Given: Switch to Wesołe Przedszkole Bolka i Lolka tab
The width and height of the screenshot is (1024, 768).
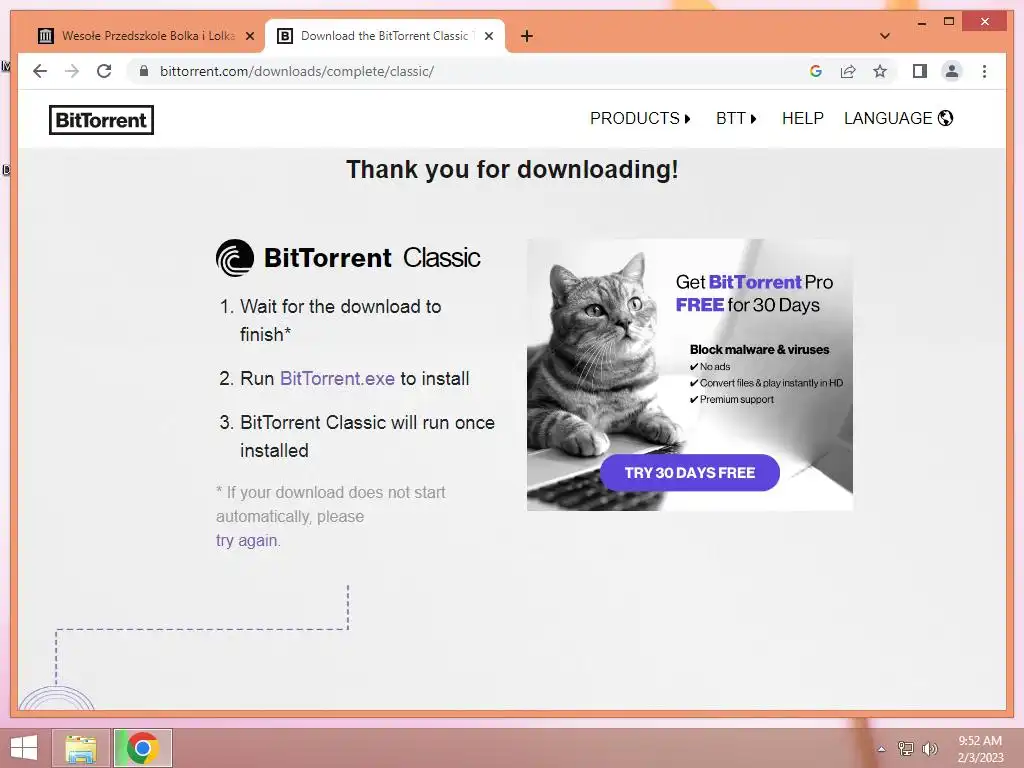Looking at the screenshot, I should [x=148, y=36].
